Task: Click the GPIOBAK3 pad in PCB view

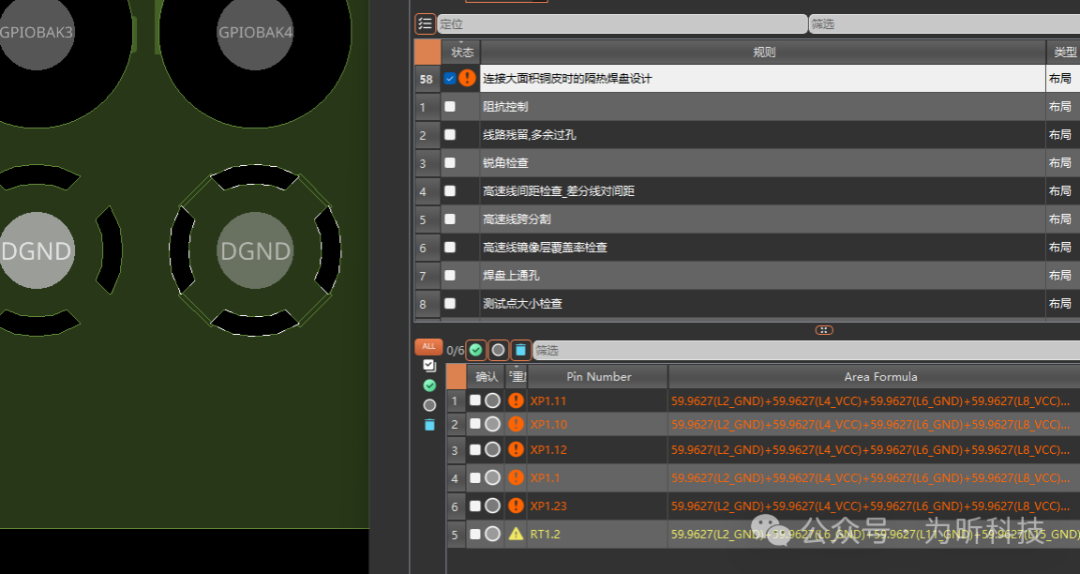Action: point(36,32)
